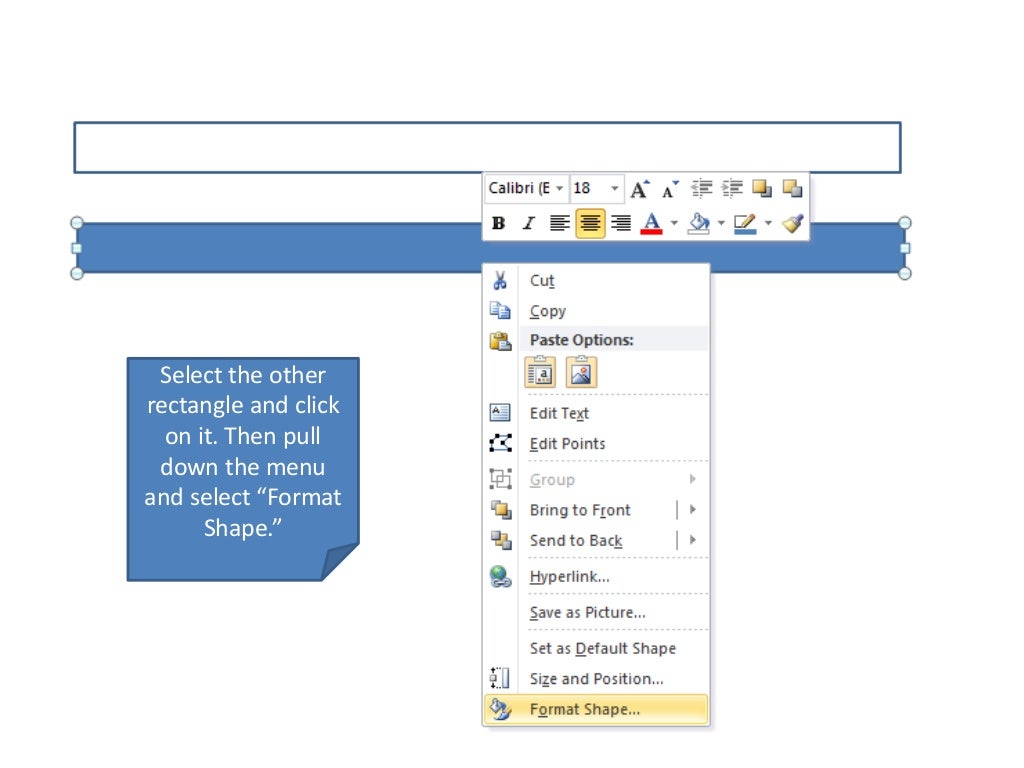Click the blue instruction note shape
Viewport: 1024px width, 768px height.
[x=243, y=469]
